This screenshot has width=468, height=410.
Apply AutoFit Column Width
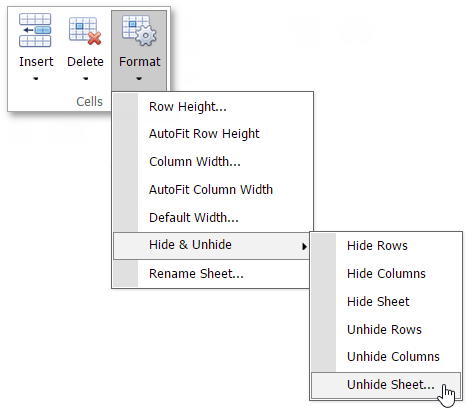(213, 190)
